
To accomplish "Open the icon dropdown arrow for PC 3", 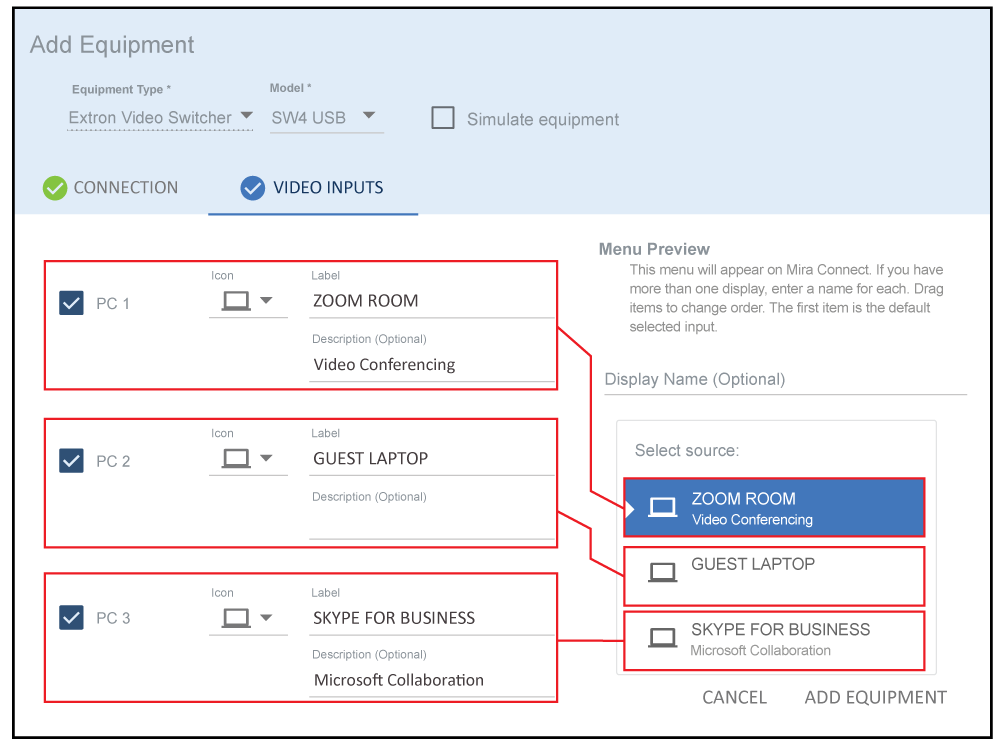I will pyautogui.click(x=266, y=618).
